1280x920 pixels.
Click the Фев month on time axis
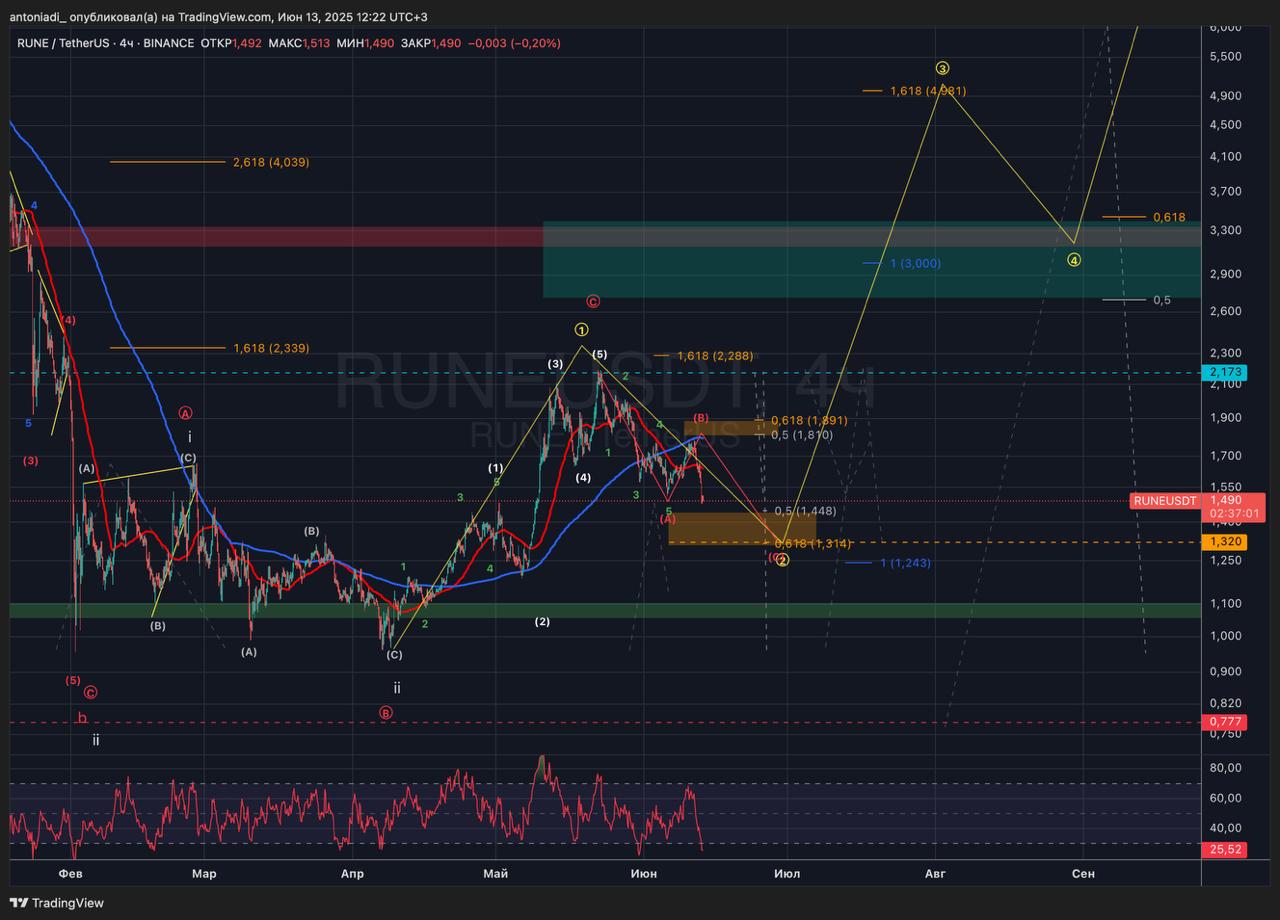click(x=70, y=873)
